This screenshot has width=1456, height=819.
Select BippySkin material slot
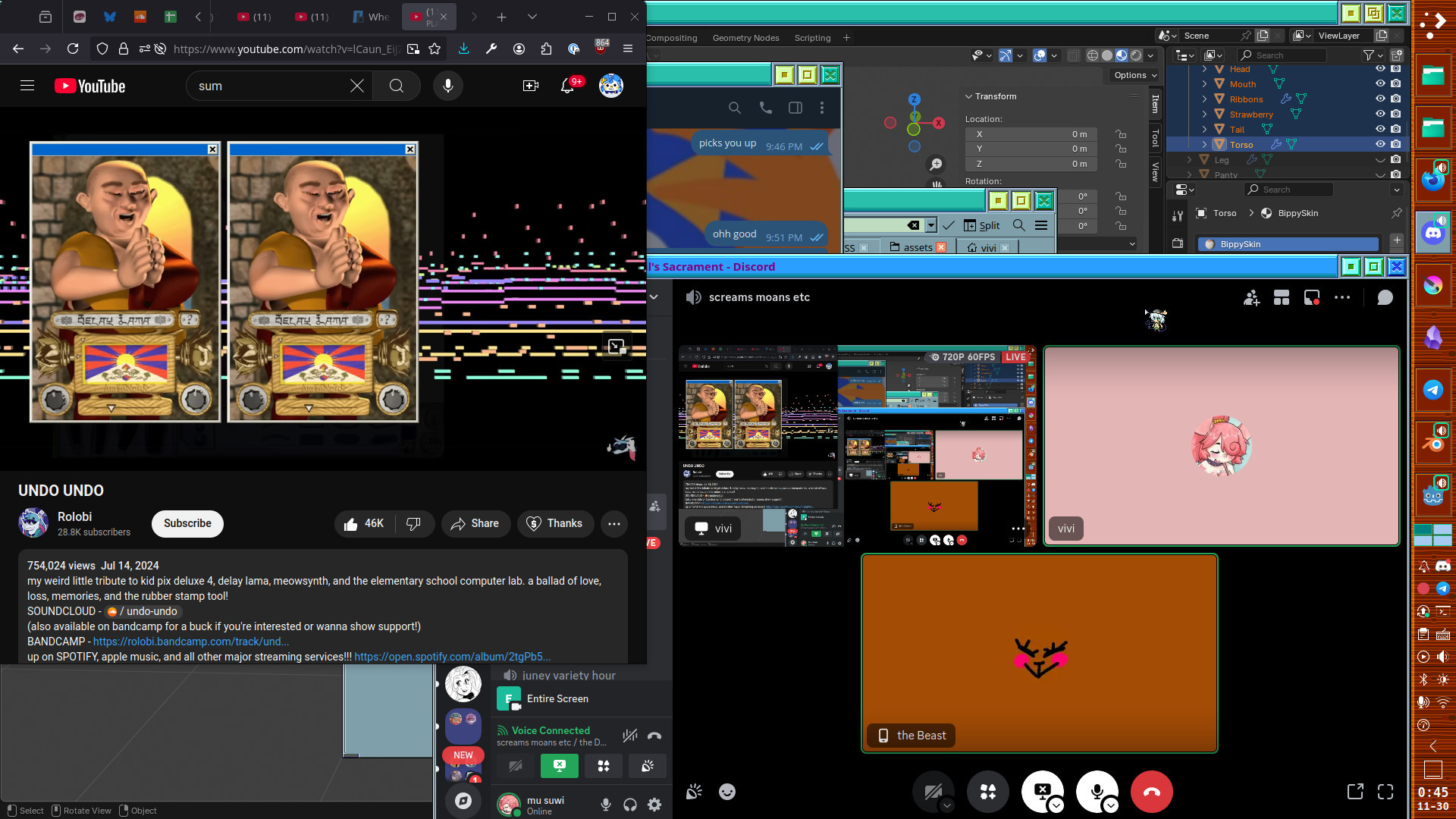[1288, 244]
